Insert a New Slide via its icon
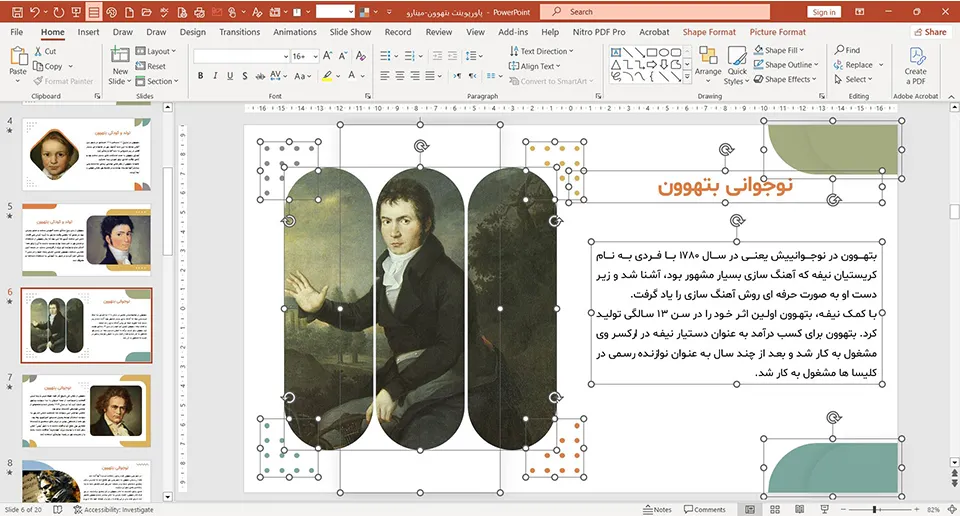Image resolution: width=960 pixels, height=516 pixels. coord(119,55)
